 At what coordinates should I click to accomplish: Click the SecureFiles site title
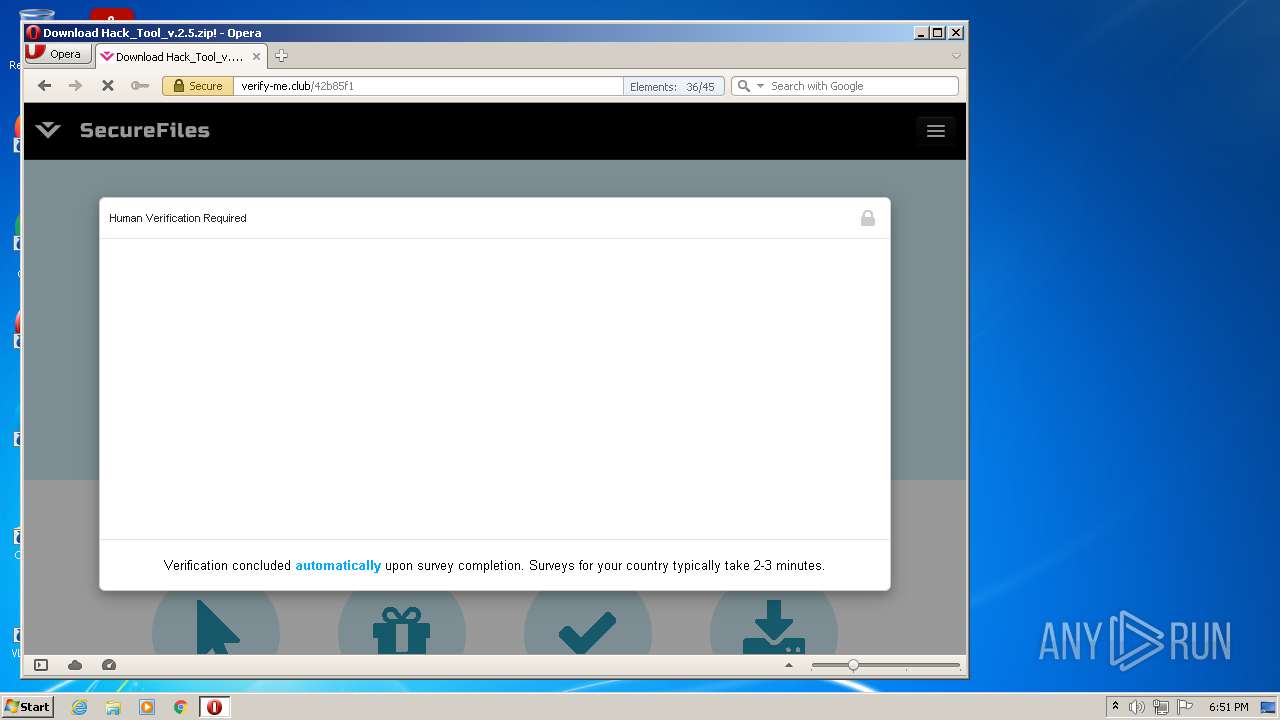click(x=145, y=130)
